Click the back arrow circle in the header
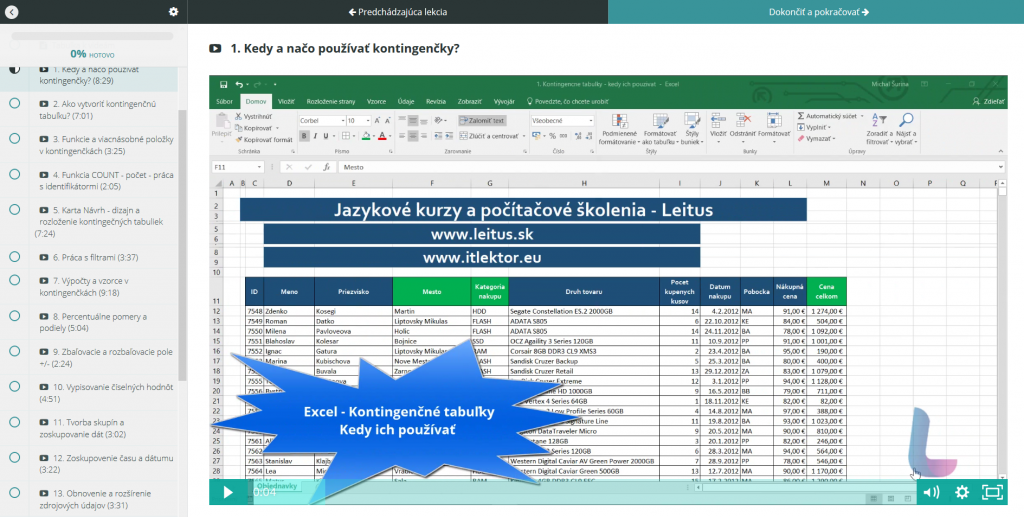Image resolution: width=1024 pixels, height=517 pixels. (11, 12)
